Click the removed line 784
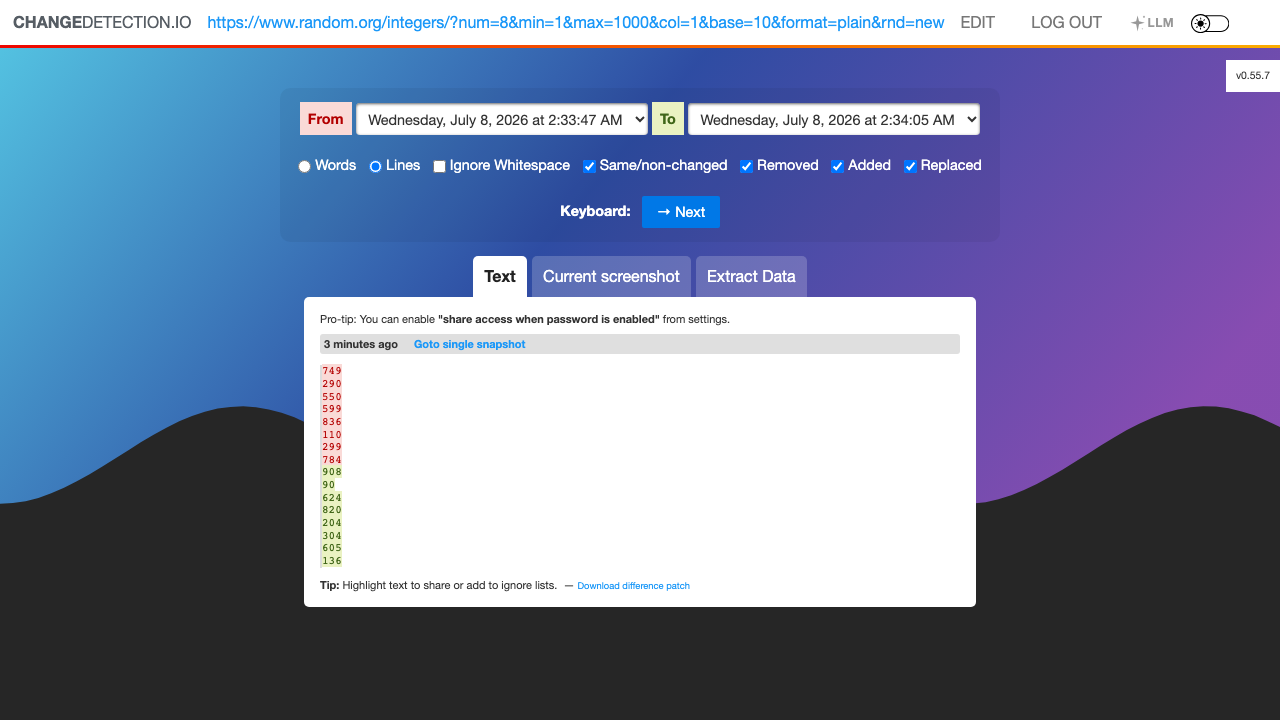This screenshot has height=720, width=1280. [x=332, y=460]
